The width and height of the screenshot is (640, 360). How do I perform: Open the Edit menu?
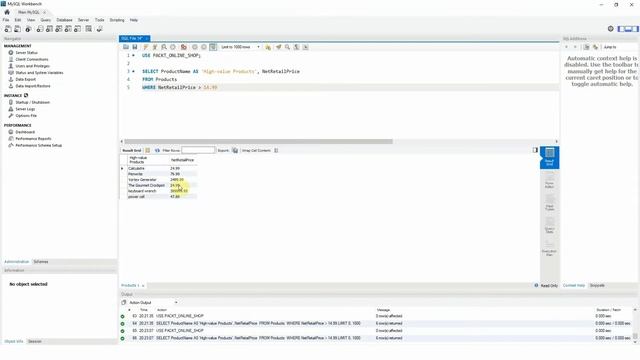(18, 20)
